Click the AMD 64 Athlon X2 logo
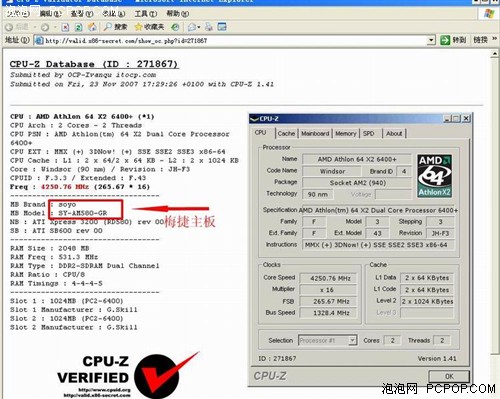The image size is (500, 399). tap(434, 176)
